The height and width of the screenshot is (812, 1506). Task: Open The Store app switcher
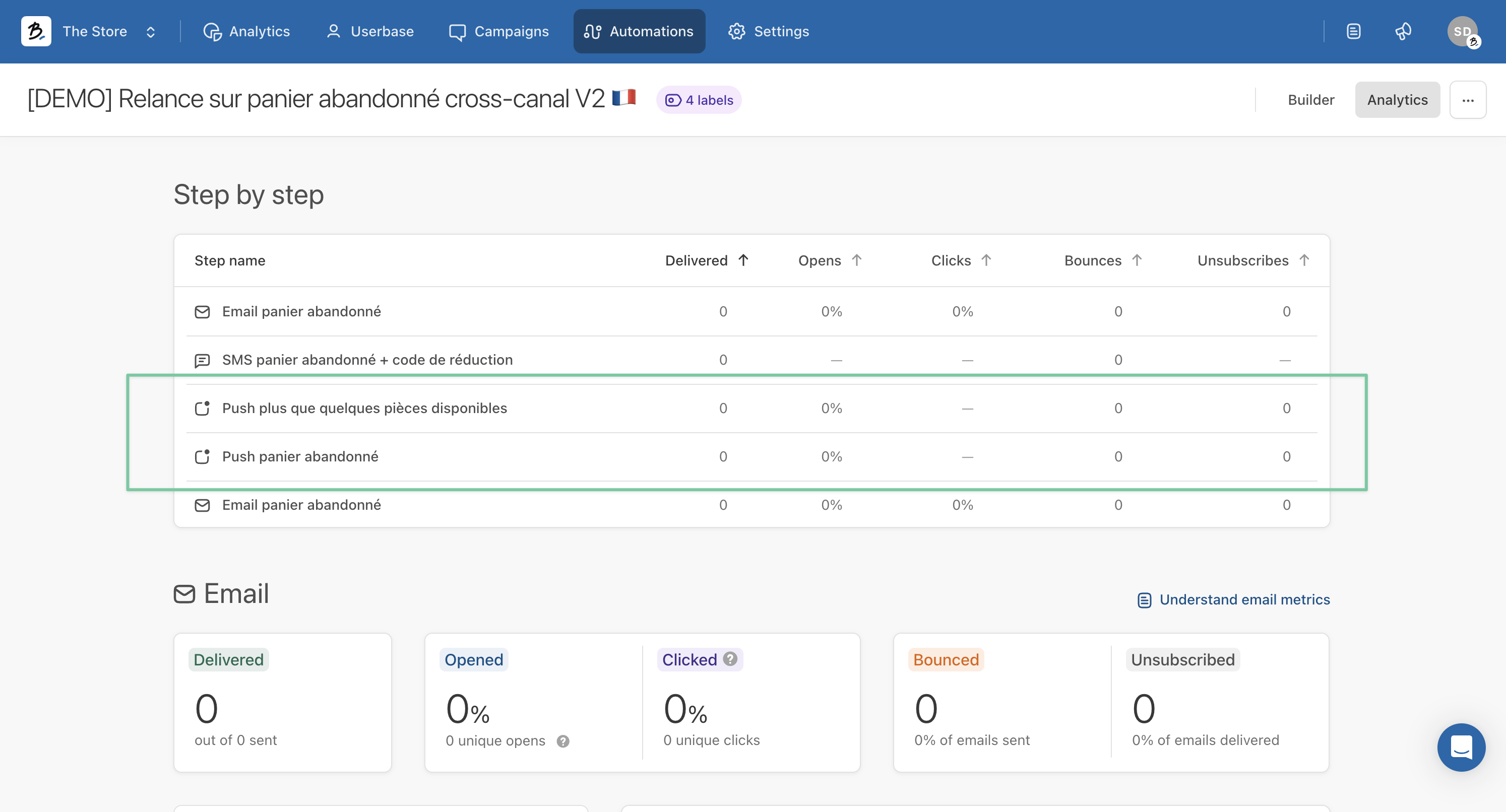click(109, 32)
